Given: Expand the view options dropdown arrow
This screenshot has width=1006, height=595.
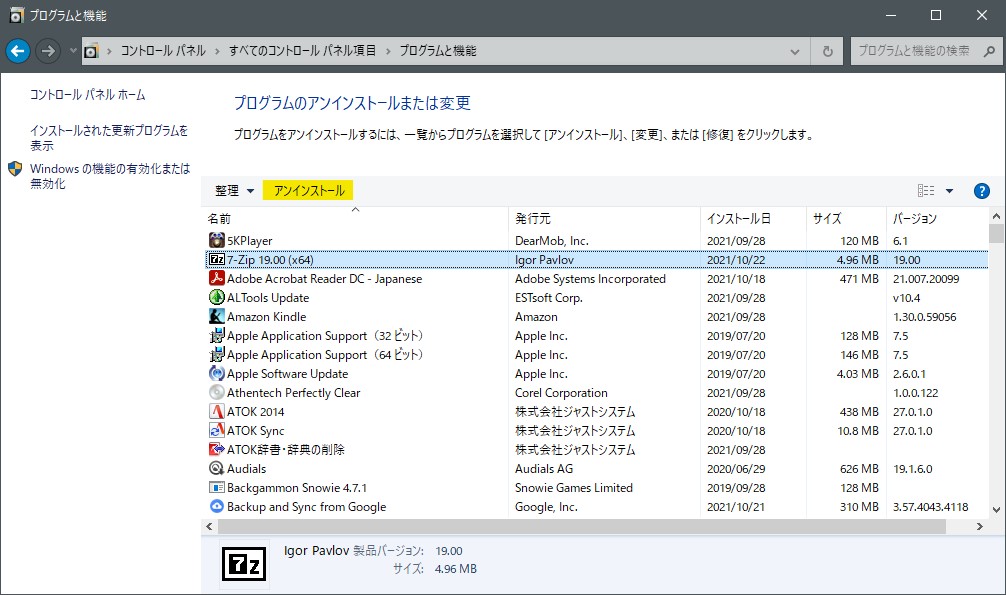Looking at the screenshot, I should click(x=950, y=191).
